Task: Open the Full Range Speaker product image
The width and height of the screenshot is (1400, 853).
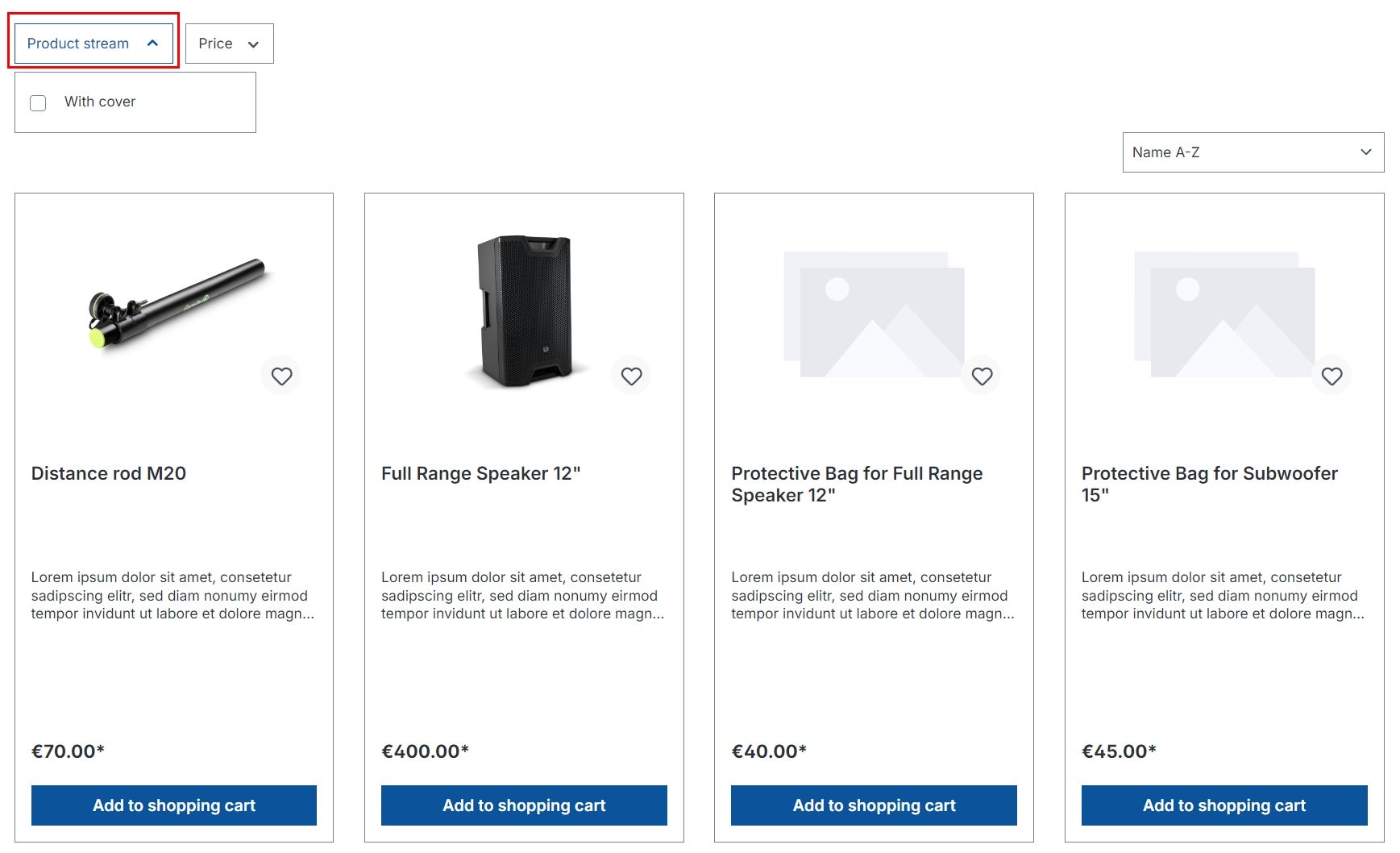Action: tap(524, 310)
